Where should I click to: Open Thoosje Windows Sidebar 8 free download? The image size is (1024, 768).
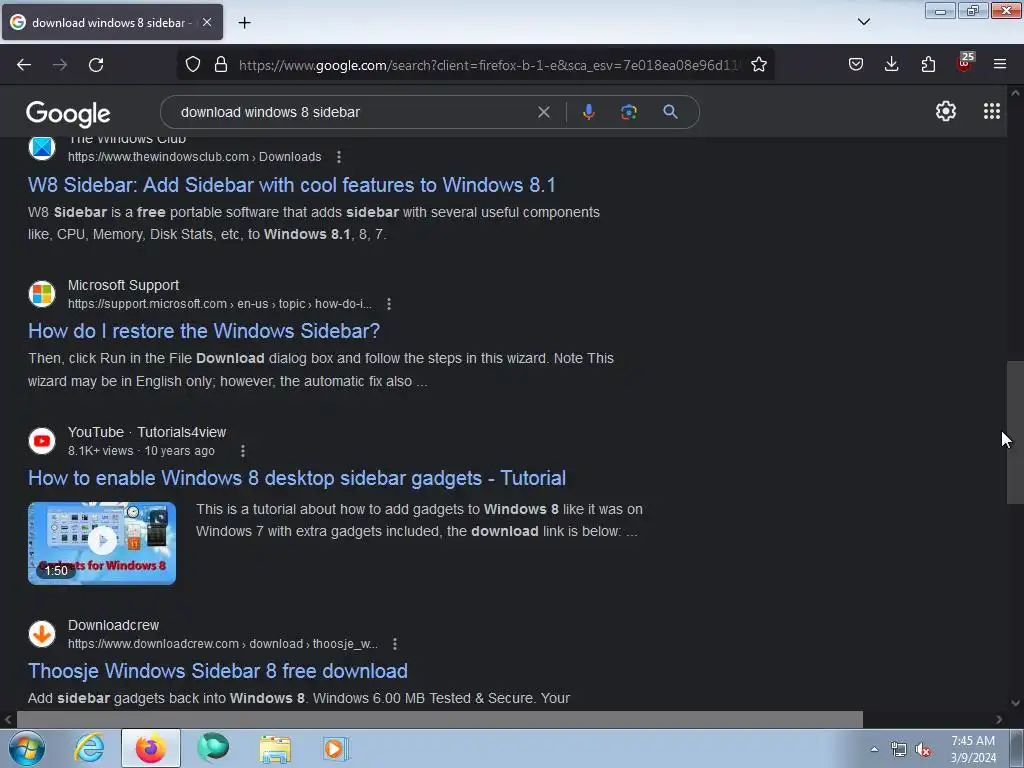coord(217,671)
